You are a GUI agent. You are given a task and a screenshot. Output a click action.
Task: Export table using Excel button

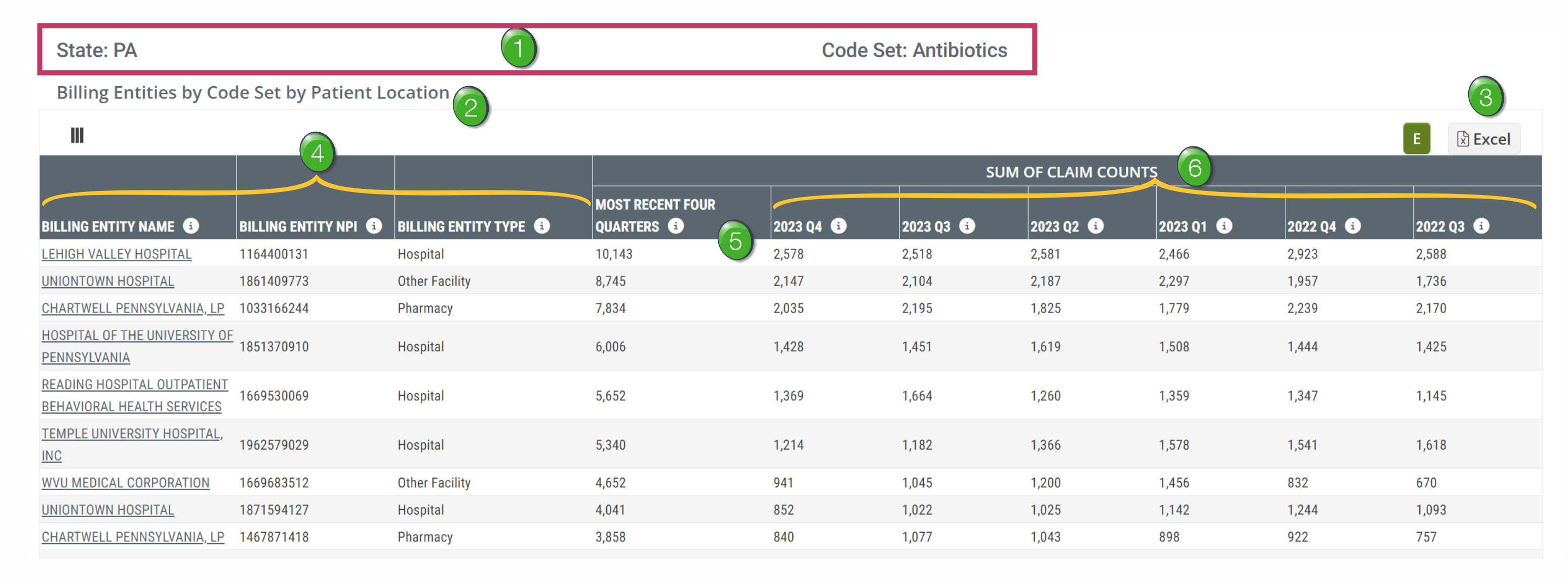[1483, 139]
